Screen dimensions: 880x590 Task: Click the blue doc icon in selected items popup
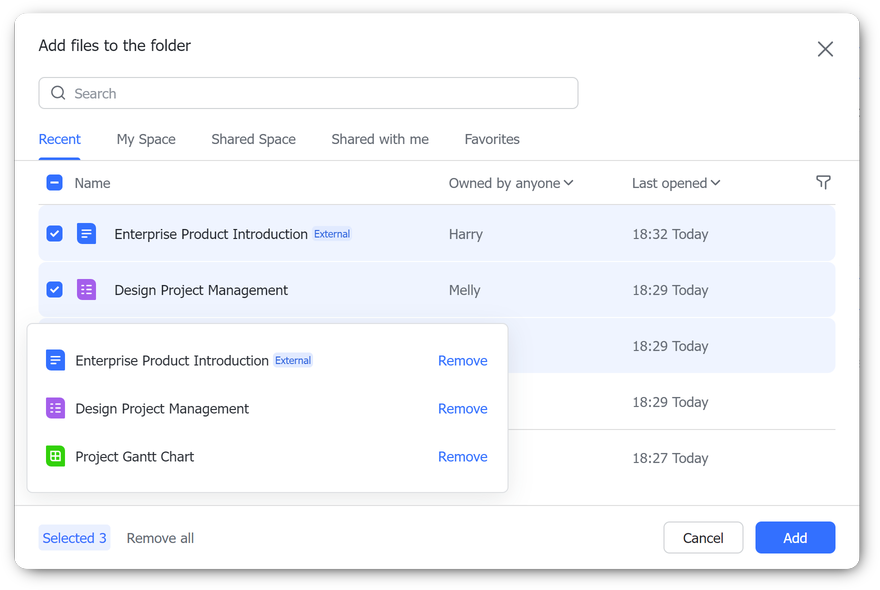click(x=56, y=361)
